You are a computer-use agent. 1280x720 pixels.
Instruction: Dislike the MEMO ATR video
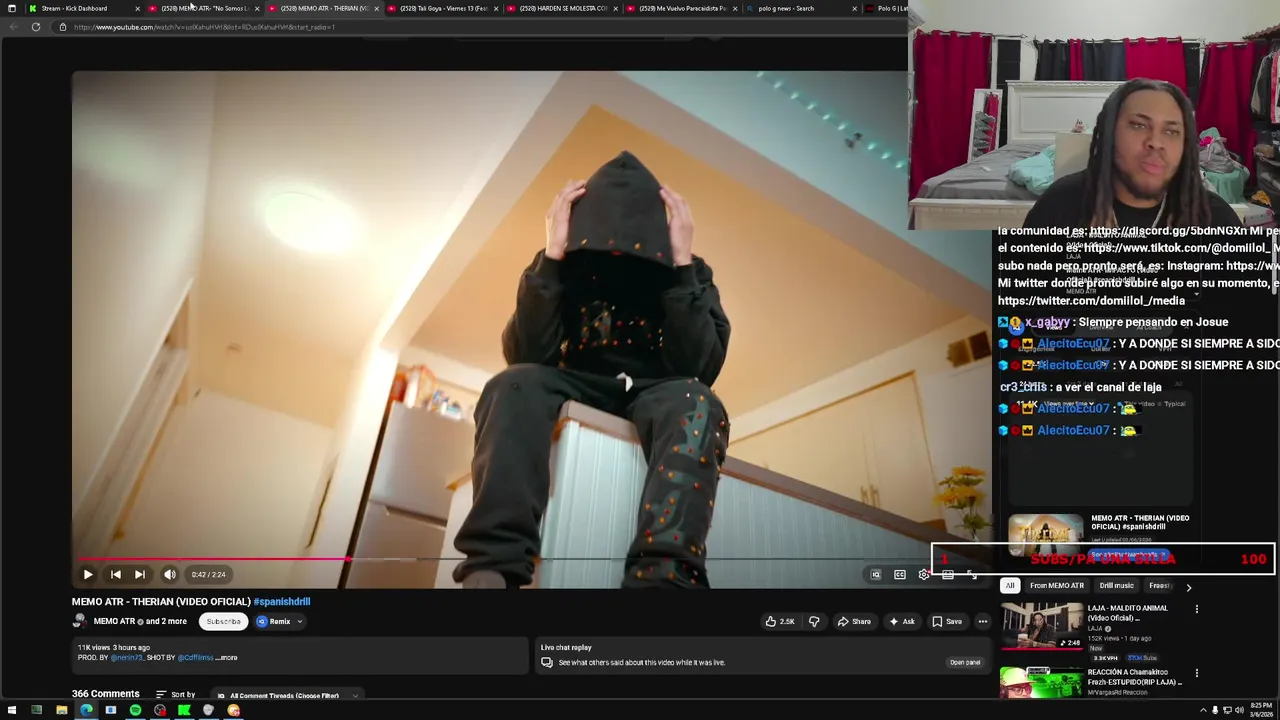point(814,621)
